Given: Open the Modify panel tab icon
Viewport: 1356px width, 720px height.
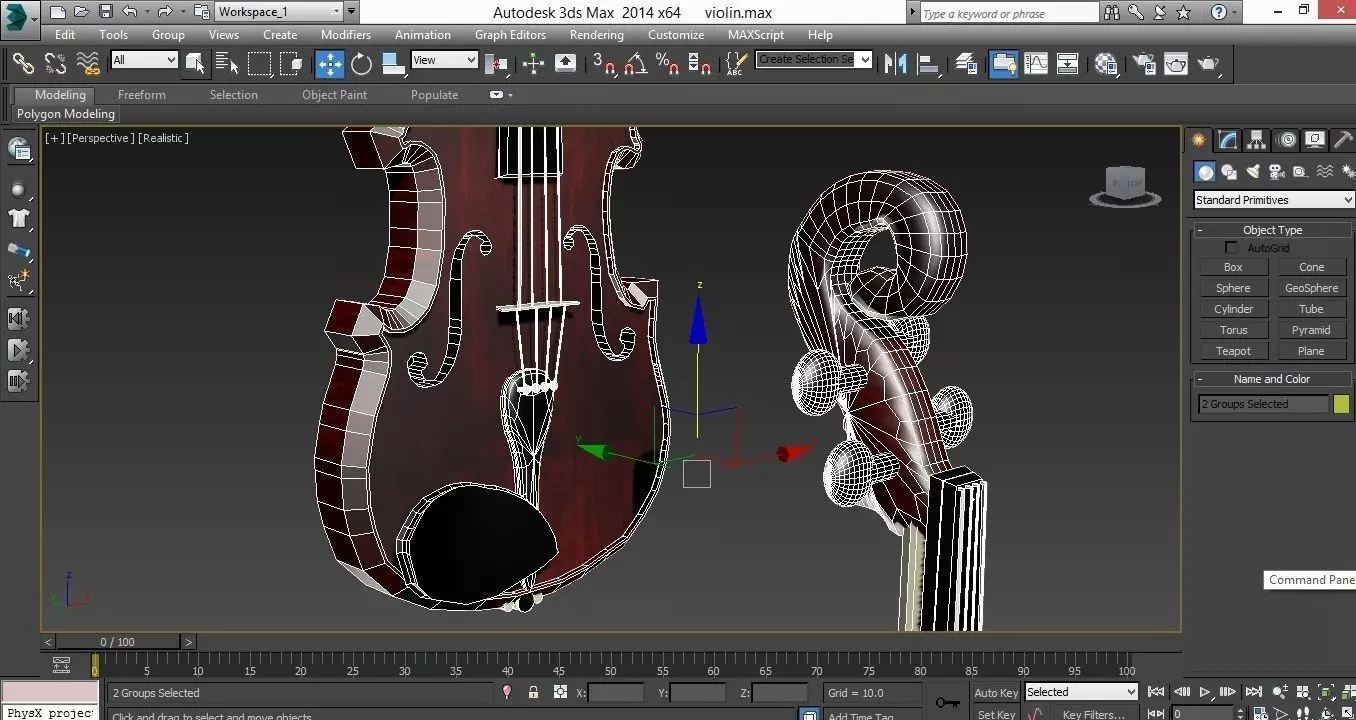Looking at the screenshot, I should 1227,140.
